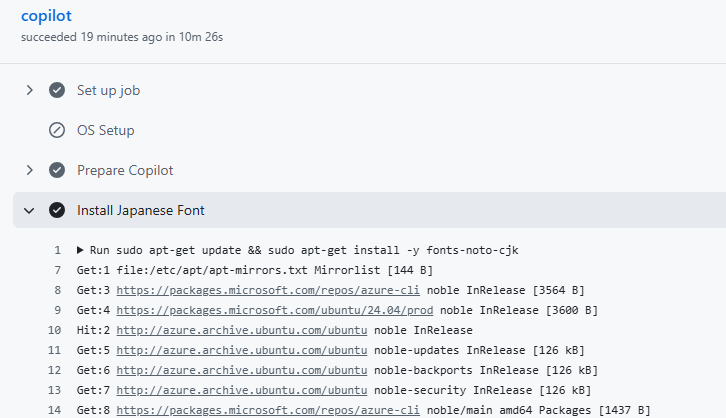Click the Install Japanese Font checkmark icon
Image resolution: width=726 pixels, height=418 pixels.
pyautogui.click(x=57, y=210)
